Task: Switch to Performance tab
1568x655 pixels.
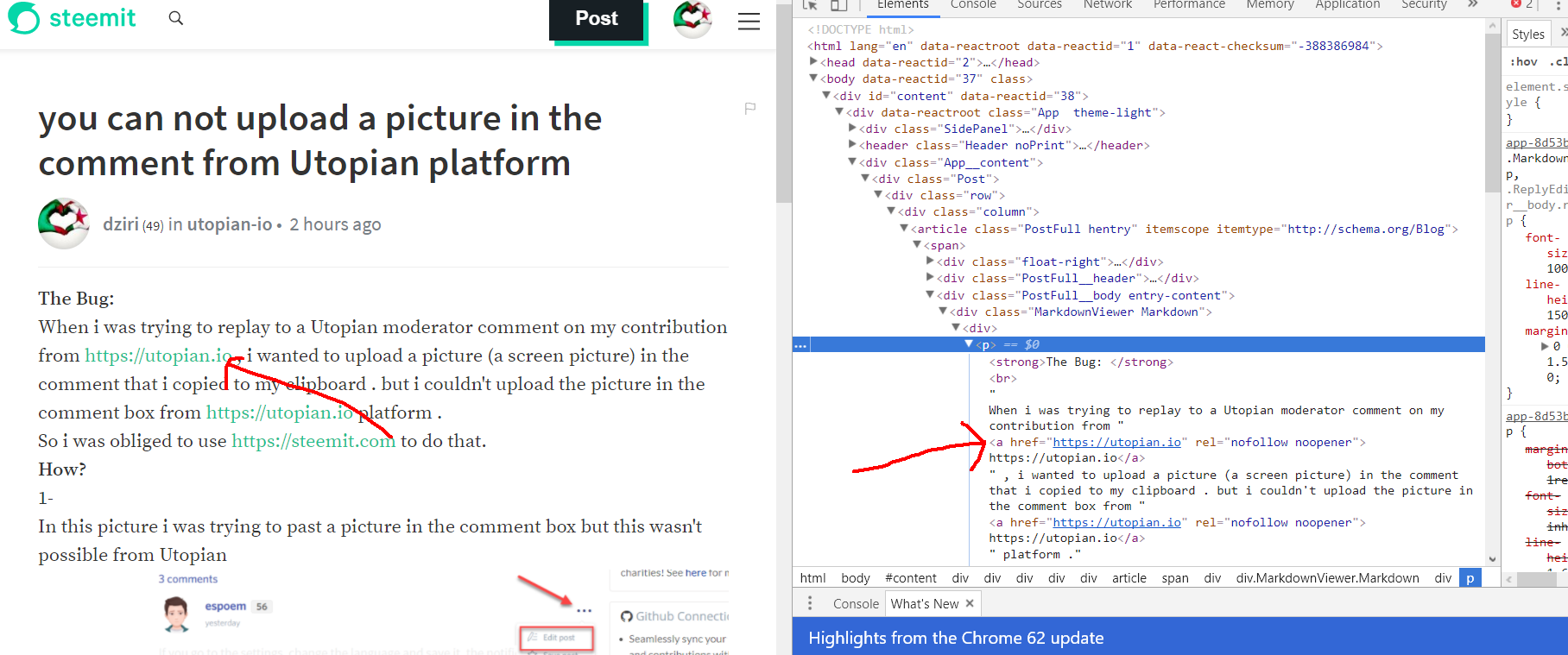Action: 1189,5
